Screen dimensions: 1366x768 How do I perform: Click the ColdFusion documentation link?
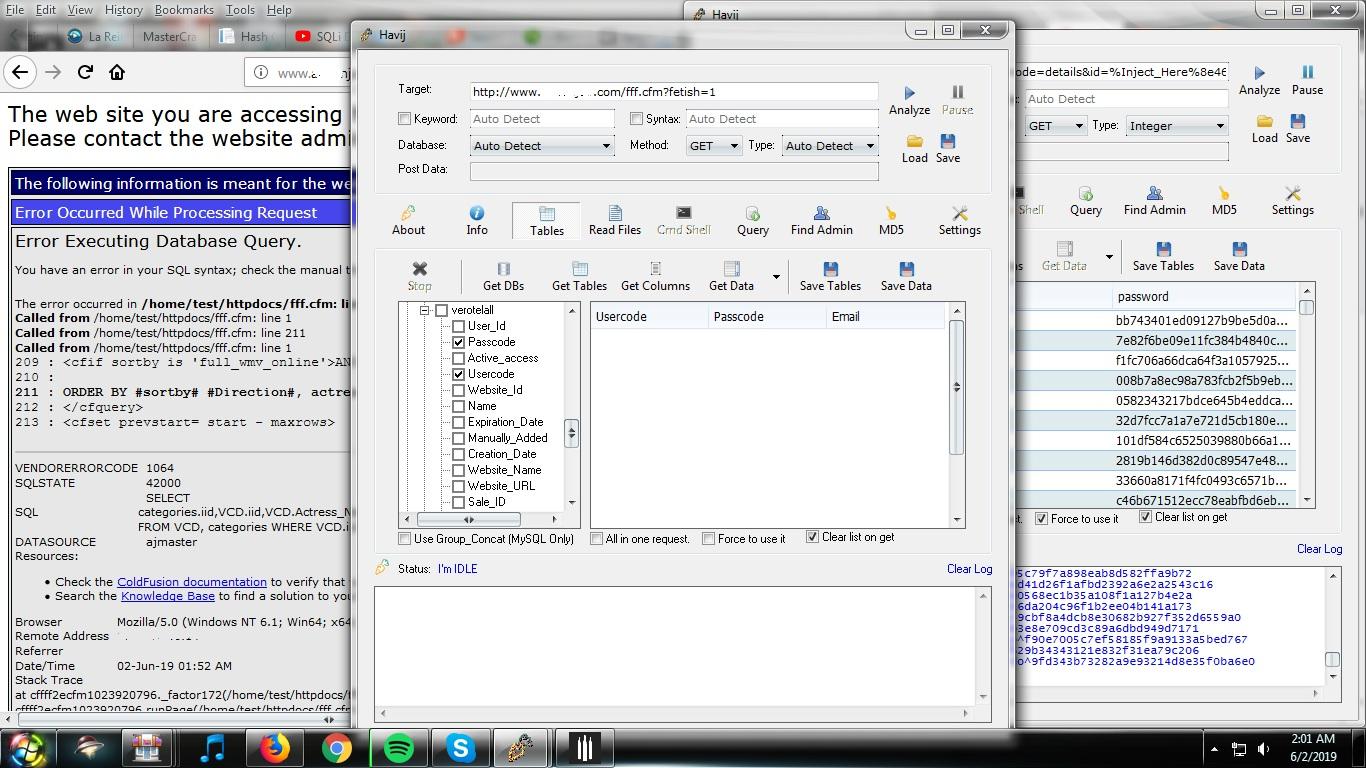click(191, 582)
